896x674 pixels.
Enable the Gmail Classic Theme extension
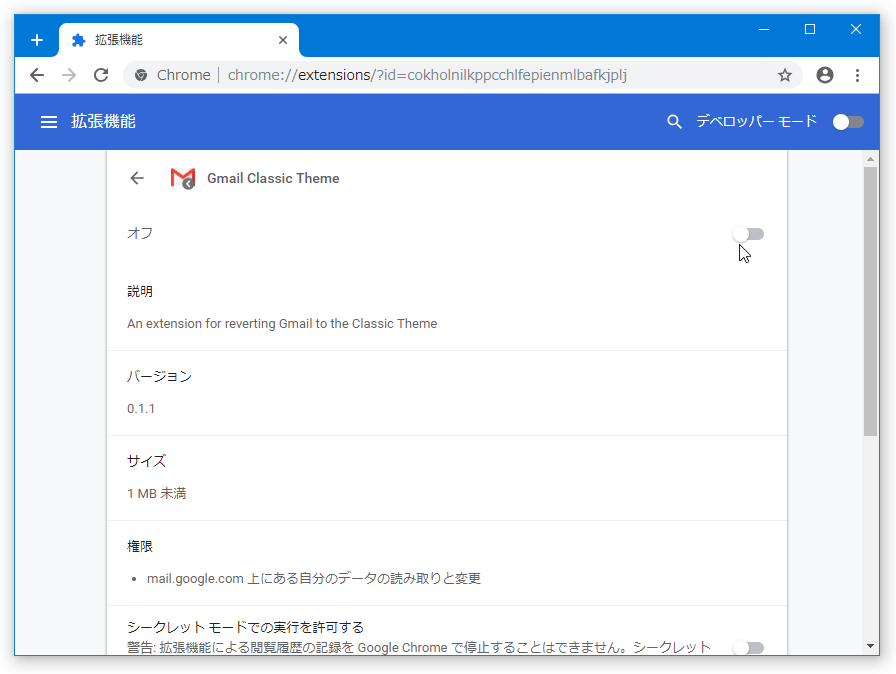click(748, 234)
